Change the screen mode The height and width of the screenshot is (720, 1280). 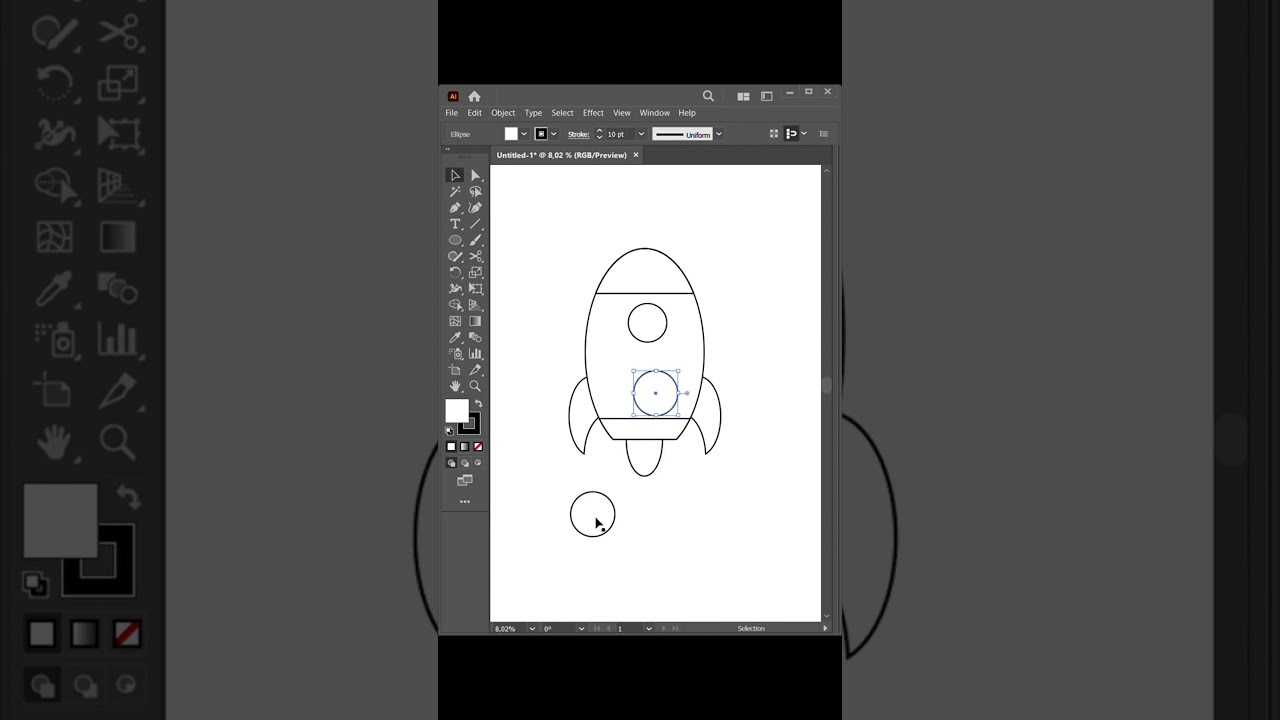(464, 480)
